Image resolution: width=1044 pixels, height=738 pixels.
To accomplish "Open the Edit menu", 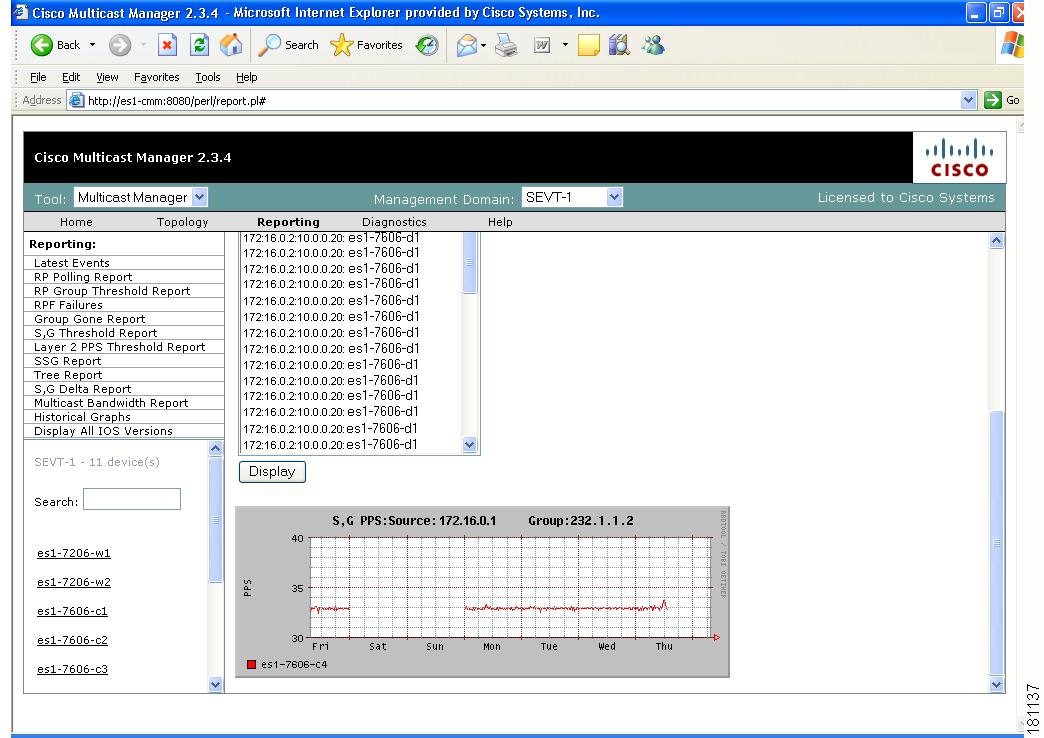I will (x=71, y=77).
